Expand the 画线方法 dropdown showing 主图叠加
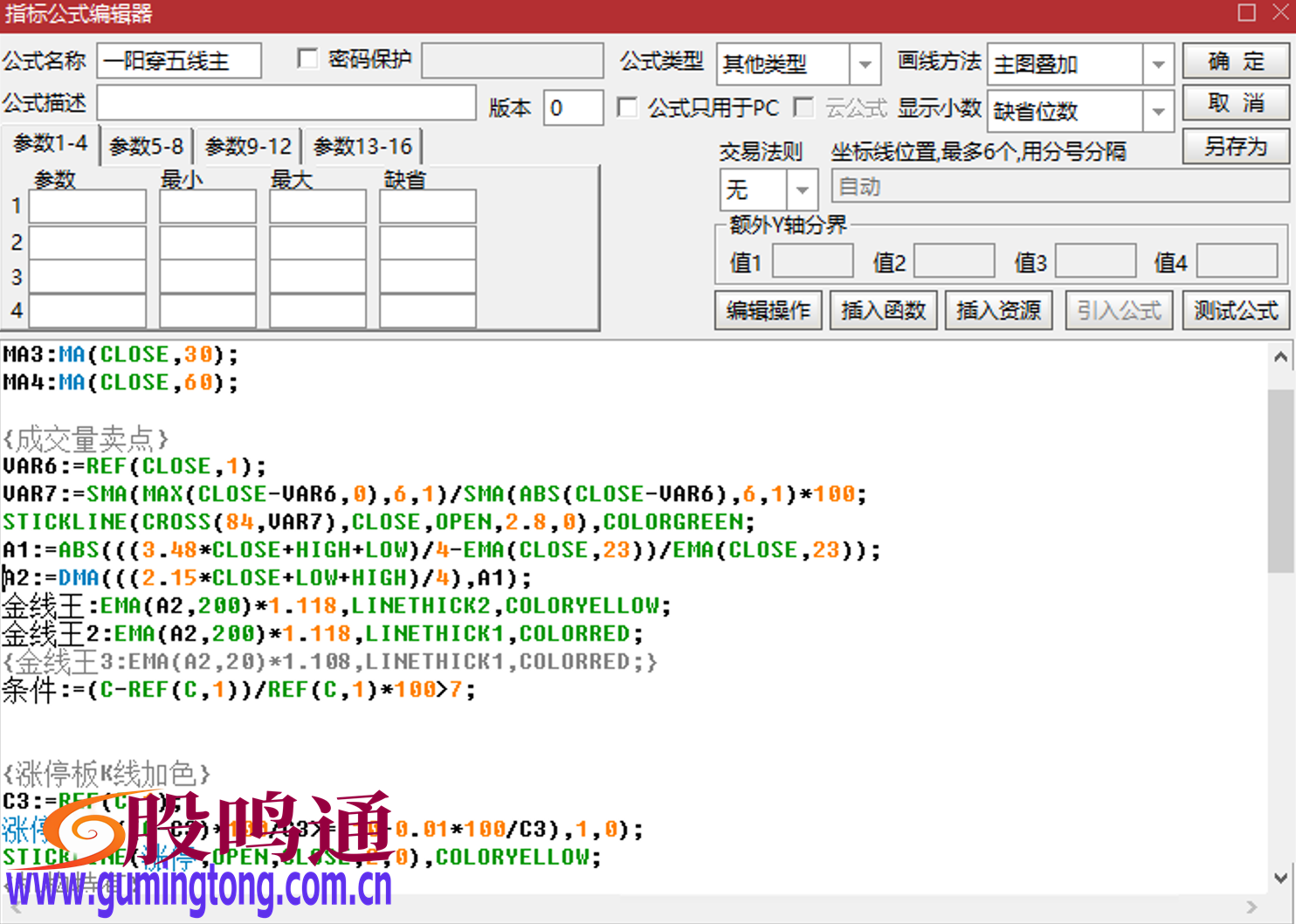Viewport: 1296px width, 924px height. click(x=1158, y=64)
